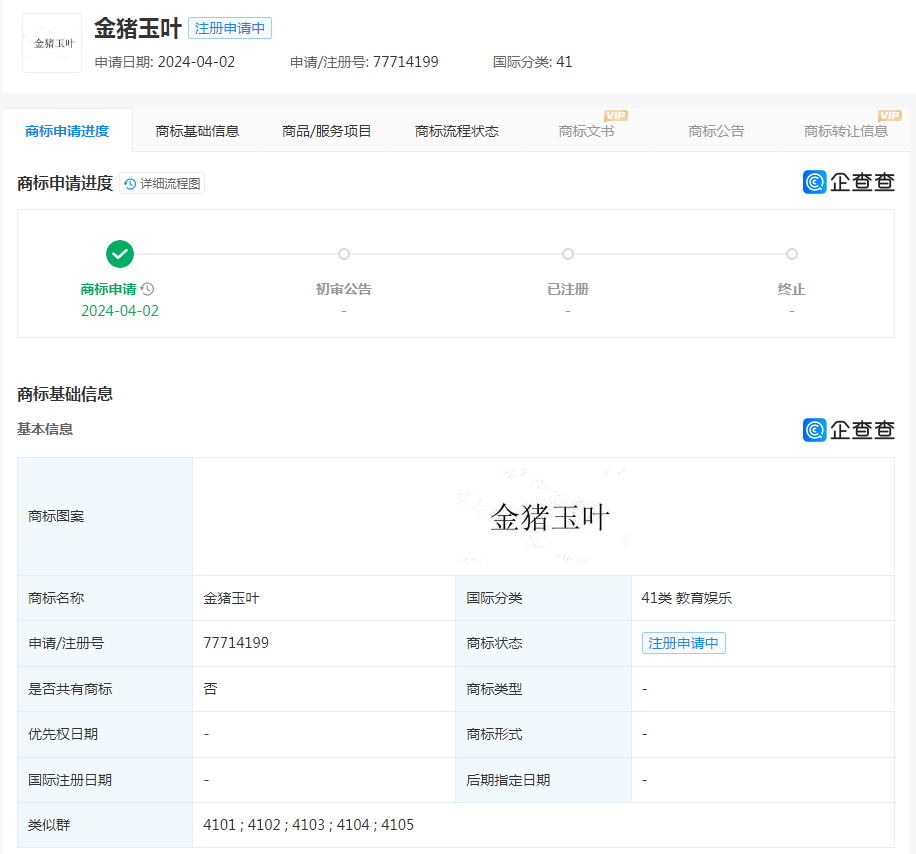The width and height of the screenshot is (916, 854).
Task: Click the 商标名称 value 金猪玉叶
Action: point(231,598)
